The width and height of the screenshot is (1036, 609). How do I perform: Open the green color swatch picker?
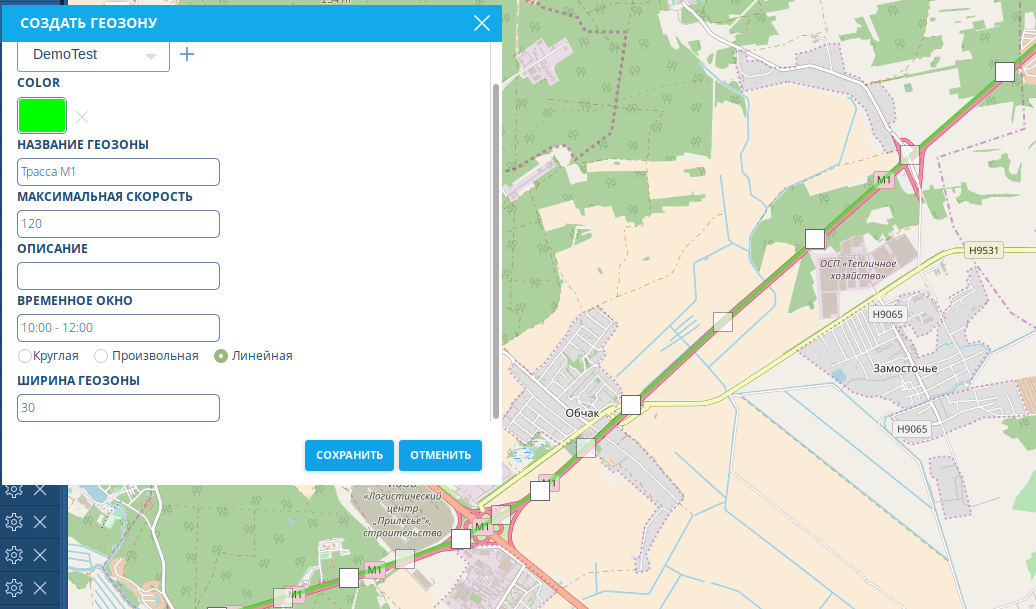tap(42, 116)
